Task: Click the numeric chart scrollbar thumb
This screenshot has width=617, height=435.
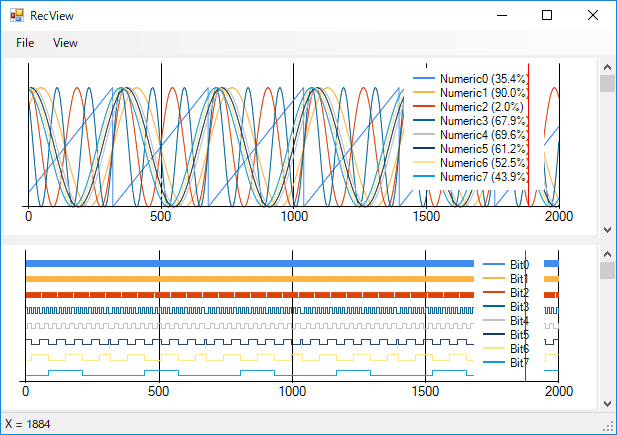Action: pos(607,83)
